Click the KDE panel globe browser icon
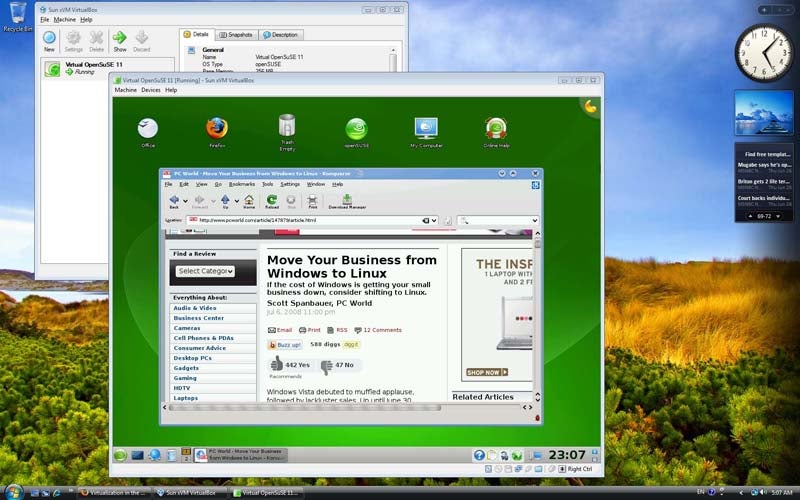 (x=155, y=455)
